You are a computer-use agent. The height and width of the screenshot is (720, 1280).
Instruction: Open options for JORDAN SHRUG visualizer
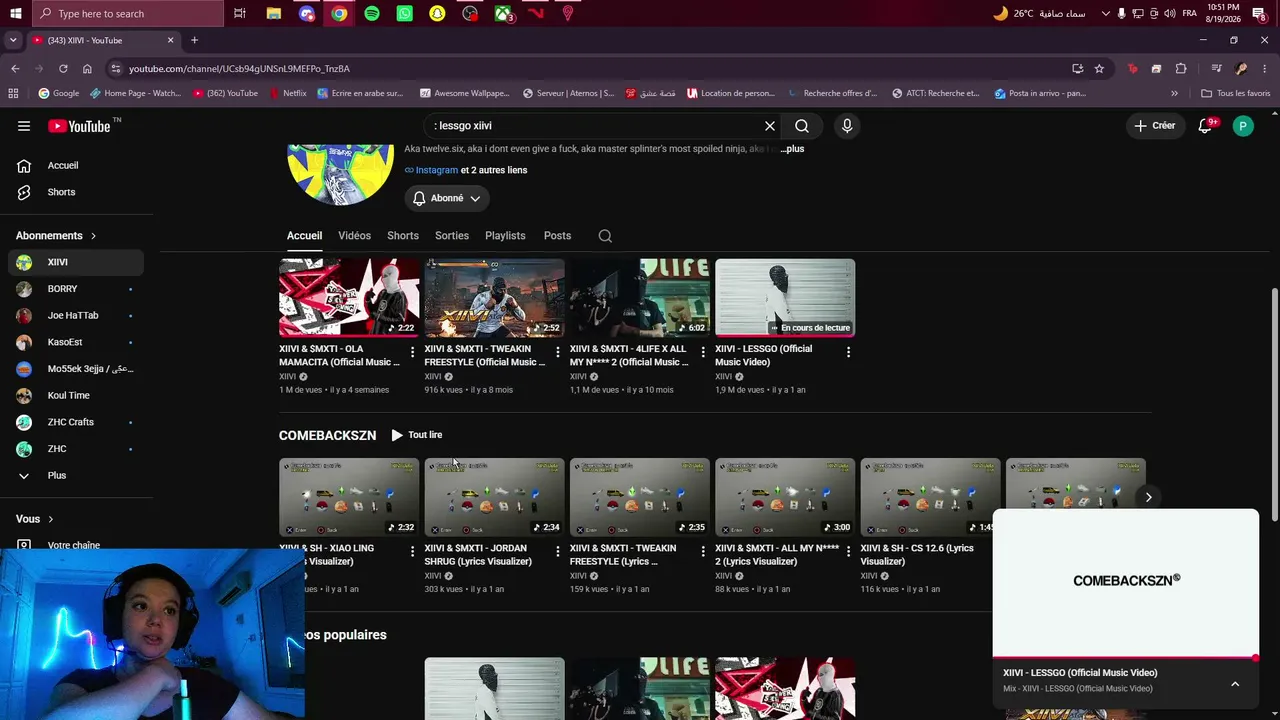tap(558, 551)
